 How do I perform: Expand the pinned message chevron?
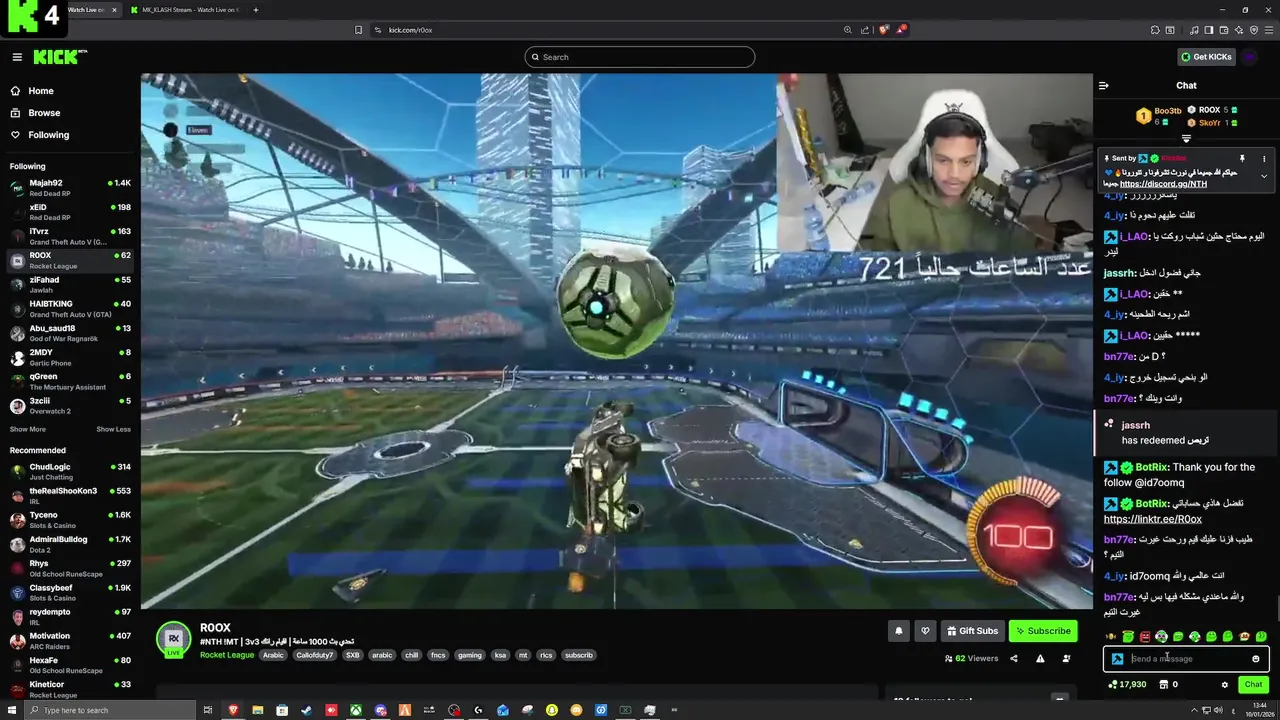[x=1264, y=176]
